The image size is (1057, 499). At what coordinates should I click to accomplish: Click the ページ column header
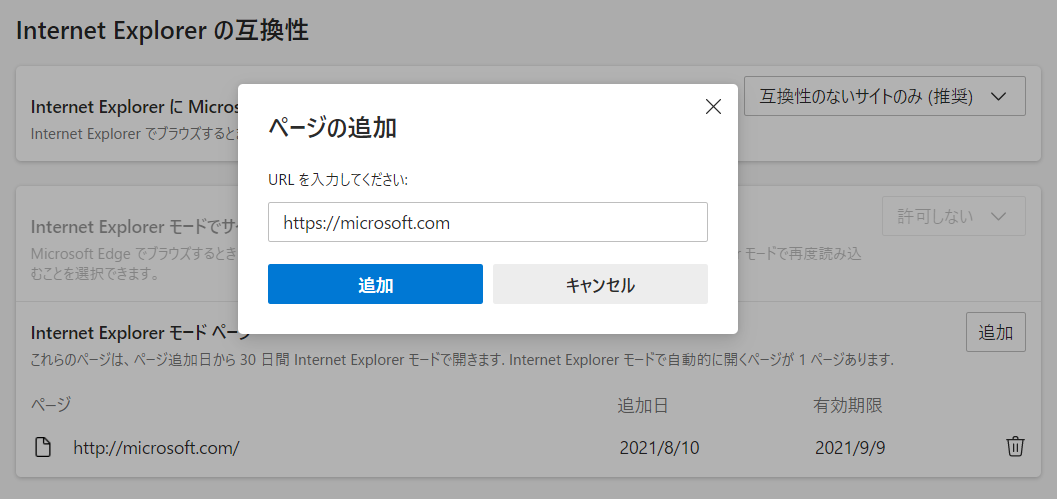click(x=51, y=405)
